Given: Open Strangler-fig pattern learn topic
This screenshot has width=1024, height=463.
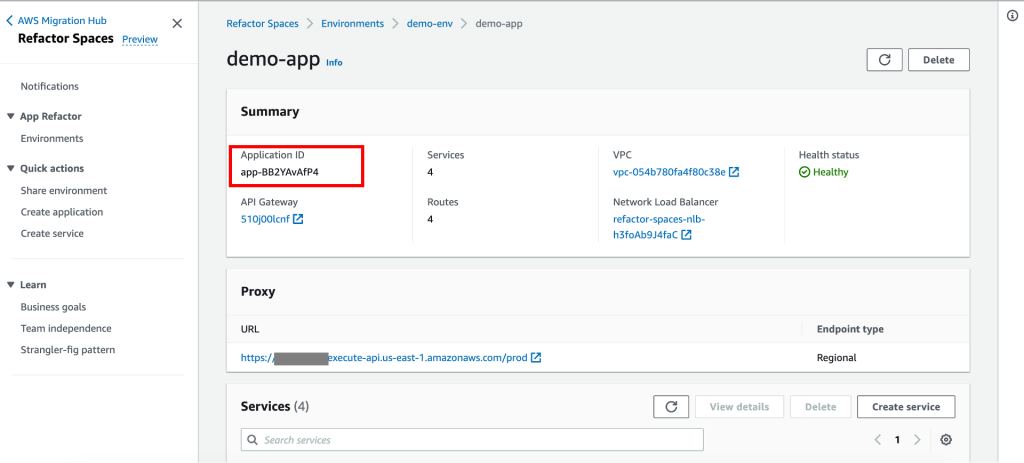Looking at the screenshot, I should 68,350.
